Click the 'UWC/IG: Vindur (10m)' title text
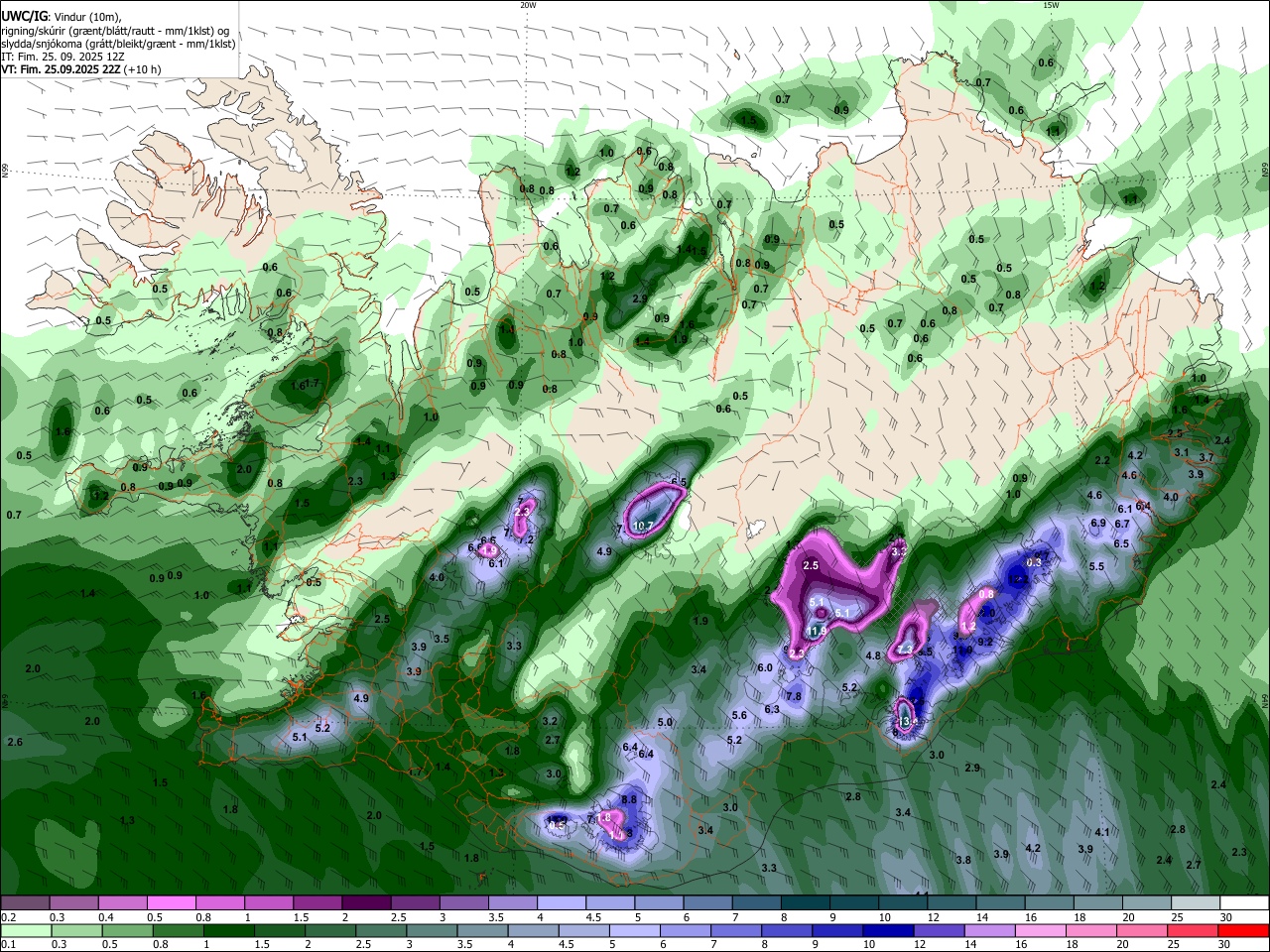The width and height of the screenshot is (1270, 952). [61, 16]
